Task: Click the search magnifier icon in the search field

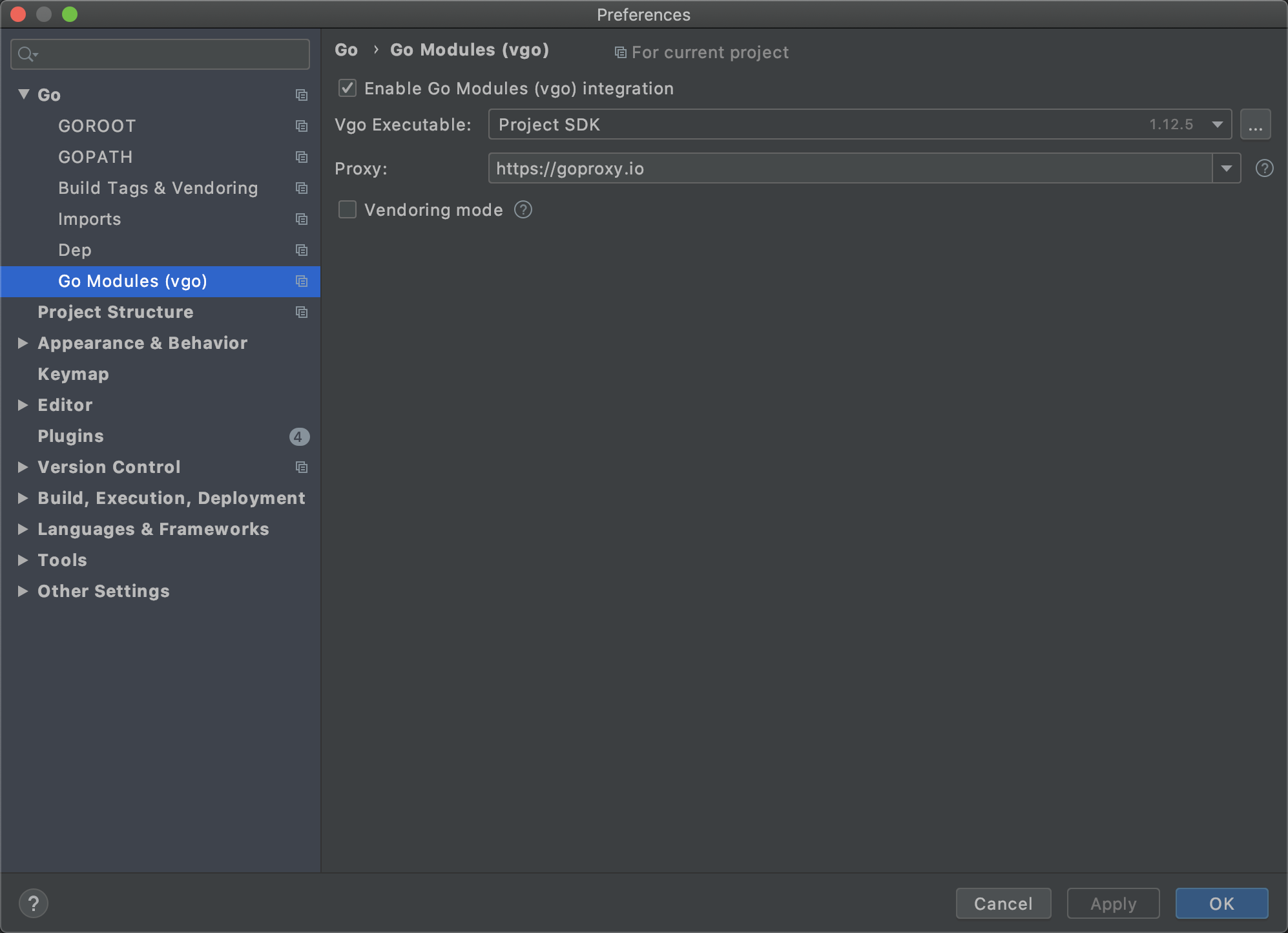Action: click(26, 54)
